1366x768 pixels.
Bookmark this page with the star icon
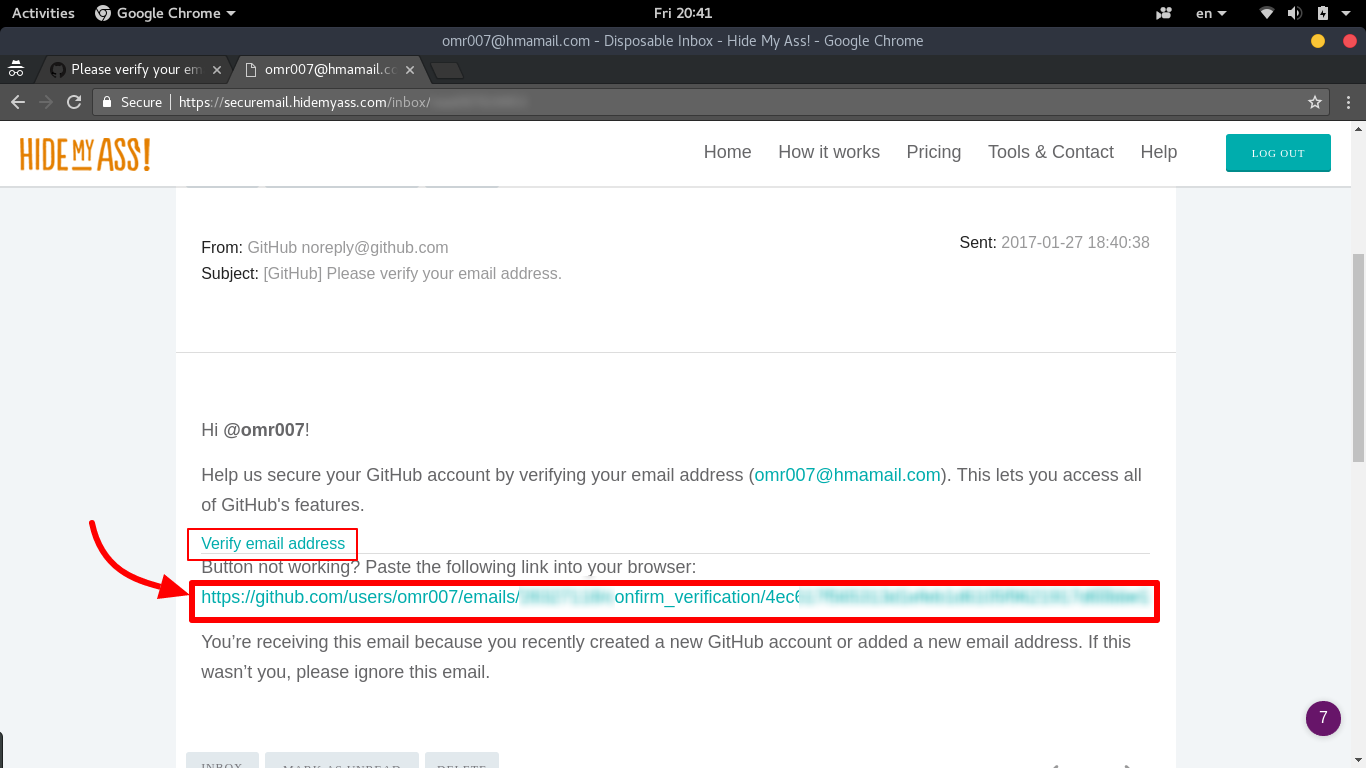[x=1315, y=102]
